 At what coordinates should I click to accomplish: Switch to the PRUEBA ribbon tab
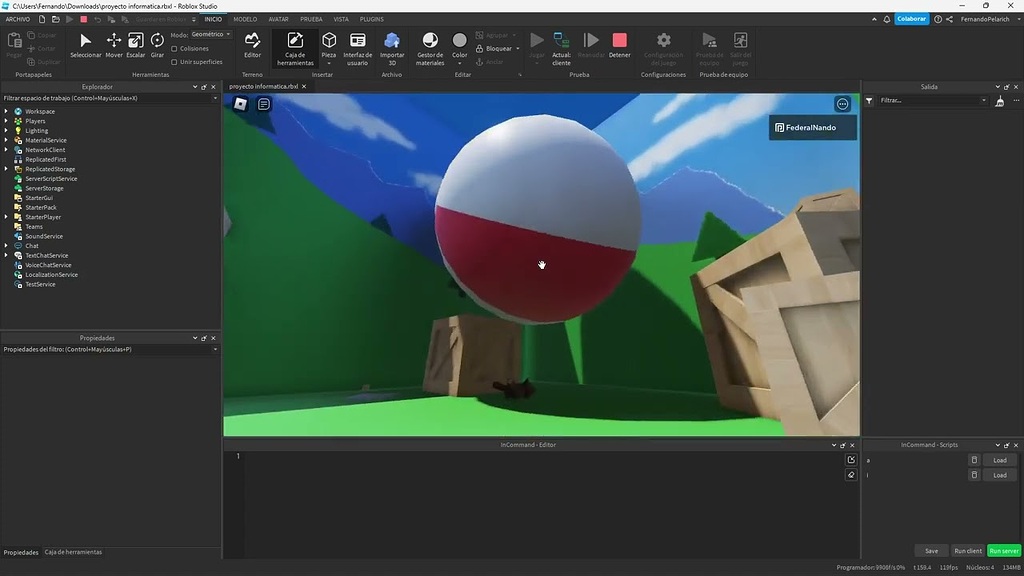tap(312, 19)
